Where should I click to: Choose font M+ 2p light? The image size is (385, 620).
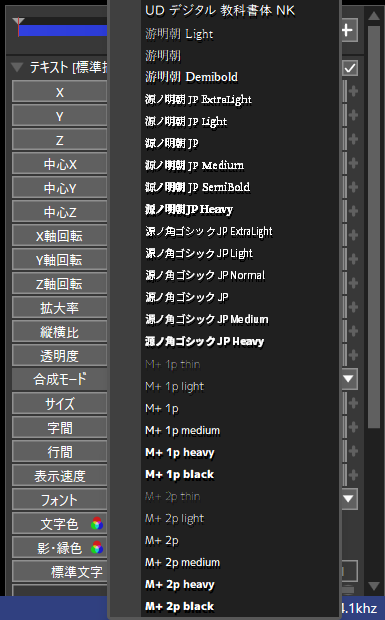point(175,518)
